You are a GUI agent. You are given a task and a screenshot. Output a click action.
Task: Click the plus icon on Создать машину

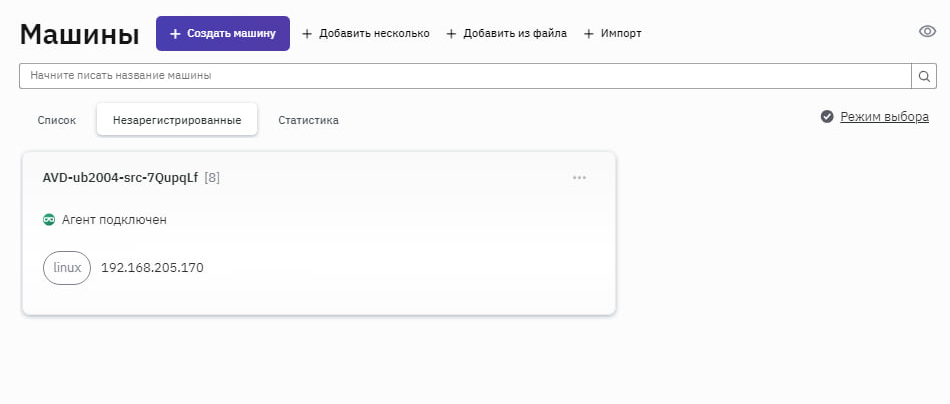click(175, 34)
